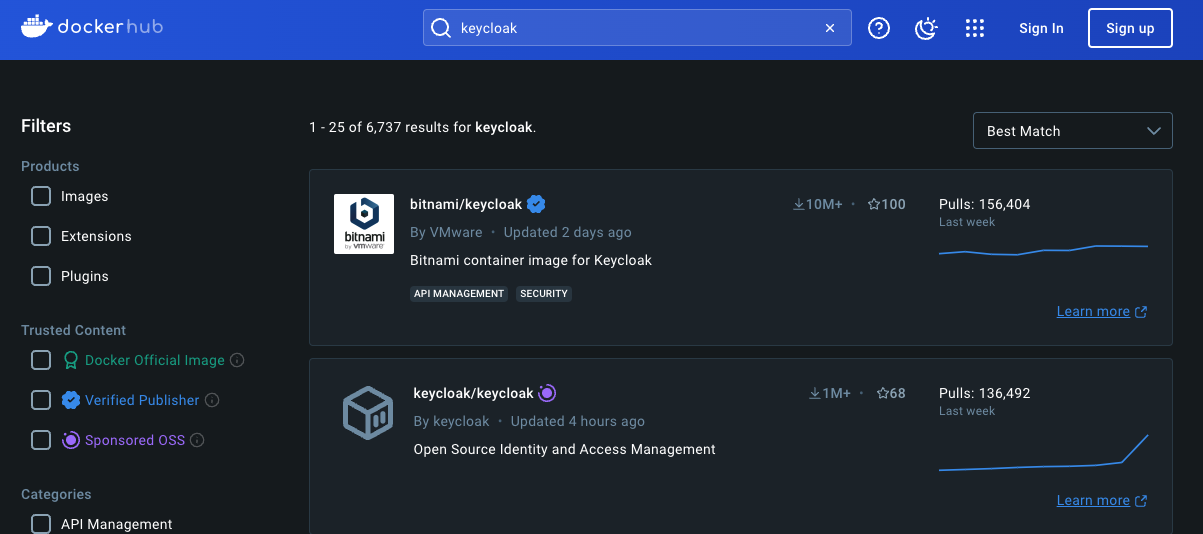Click Sponsored OSS info icon
Image resolution: width=1203 pixels, height=534 pixels.
point(197,440)
